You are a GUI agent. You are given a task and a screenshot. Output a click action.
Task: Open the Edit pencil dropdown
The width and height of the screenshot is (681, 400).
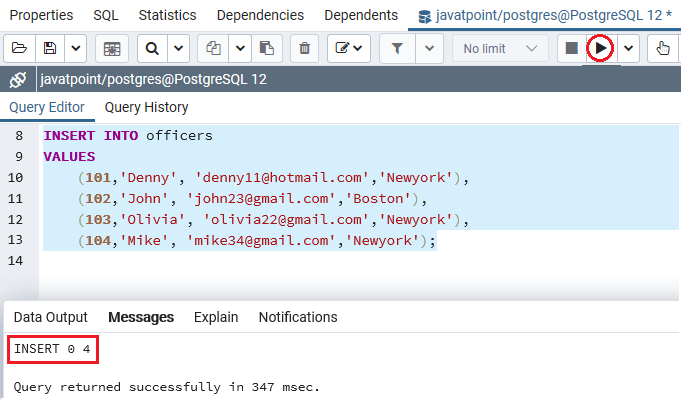(x=349, y=48)
